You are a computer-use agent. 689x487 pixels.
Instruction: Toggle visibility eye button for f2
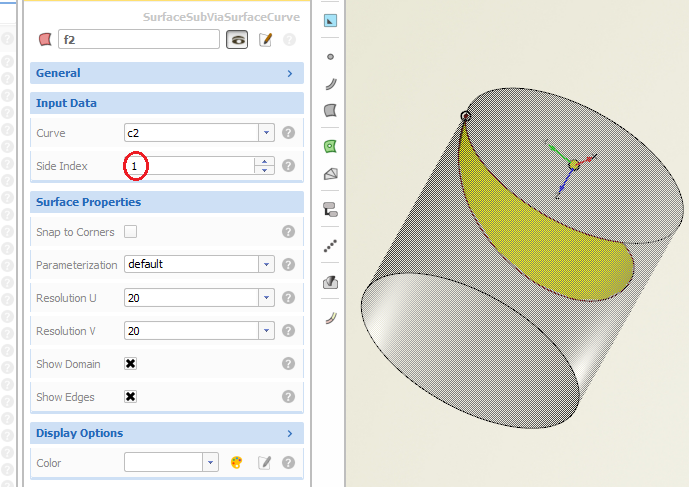237,40
